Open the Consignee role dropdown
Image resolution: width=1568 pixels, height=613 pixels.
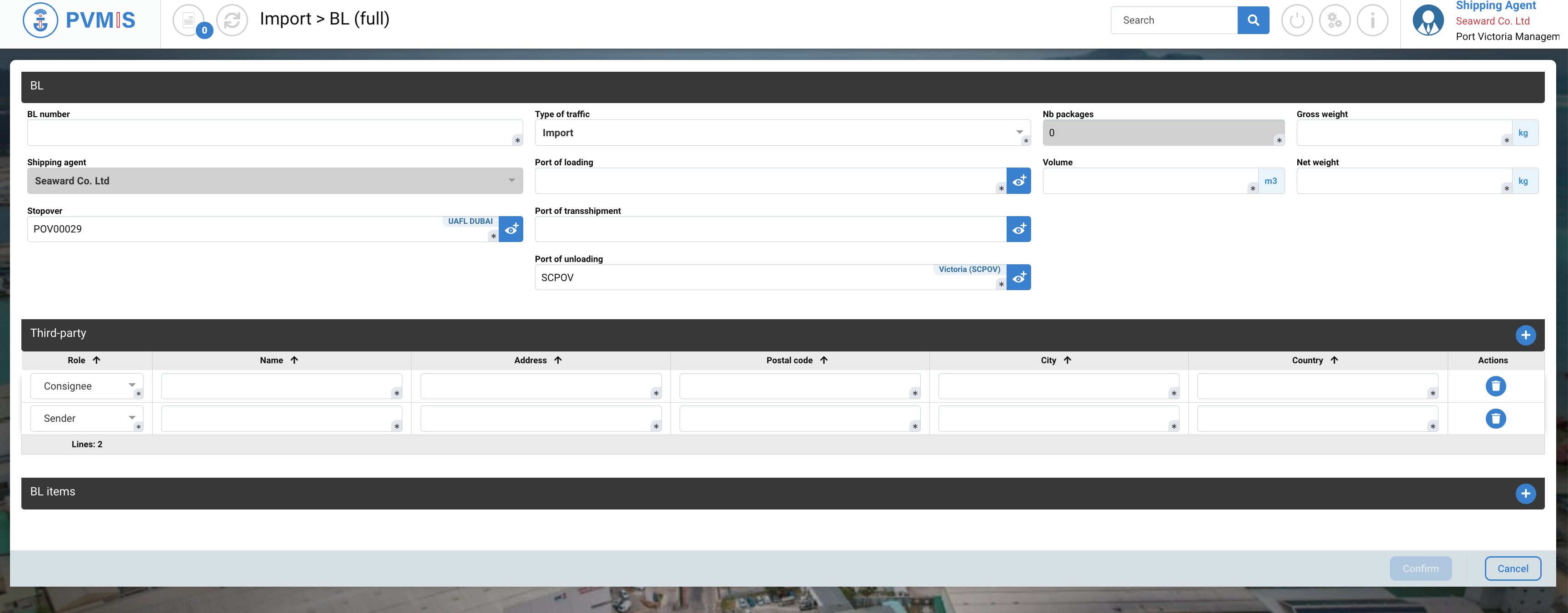point(86,386)
